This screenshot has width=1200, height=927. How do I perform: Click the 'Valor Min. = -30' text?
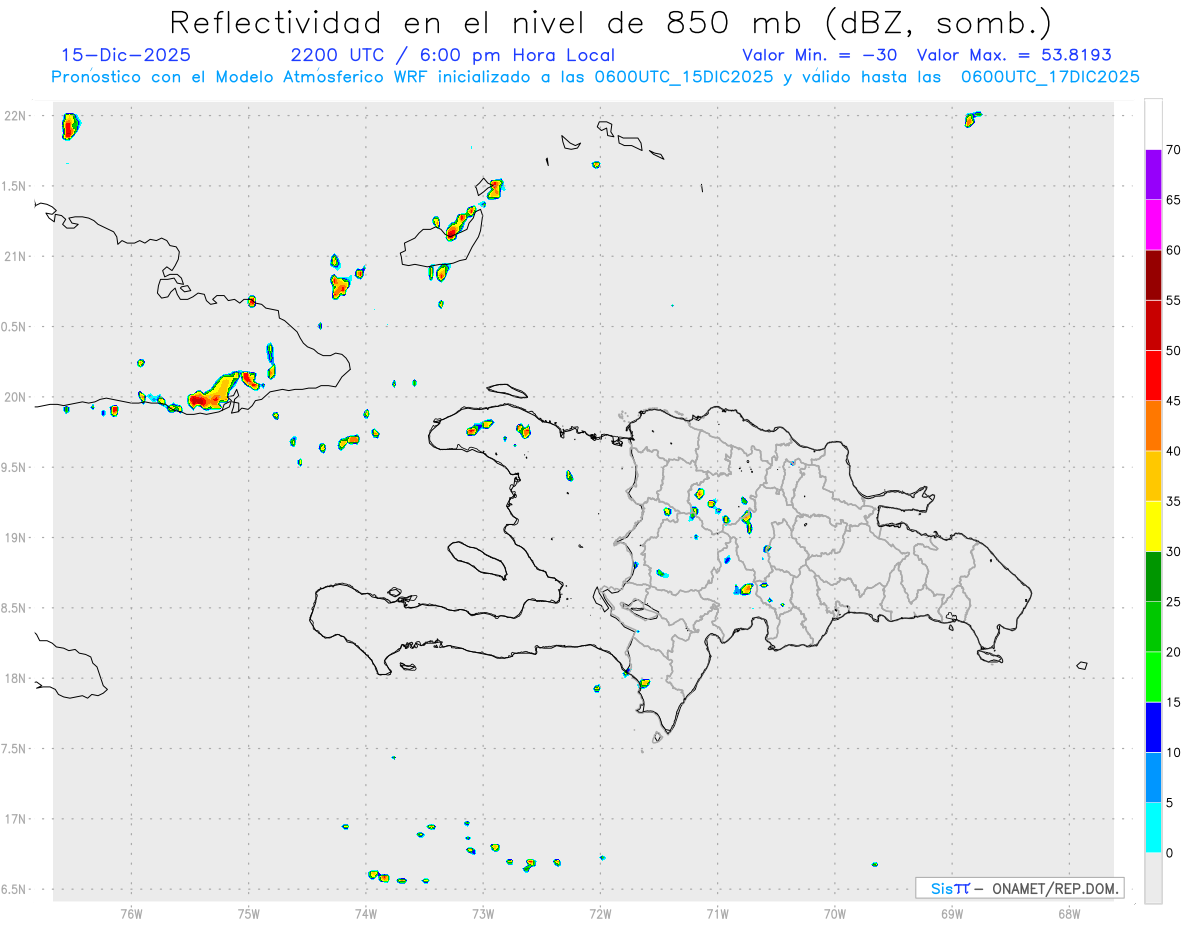click(x=820, y=55)
